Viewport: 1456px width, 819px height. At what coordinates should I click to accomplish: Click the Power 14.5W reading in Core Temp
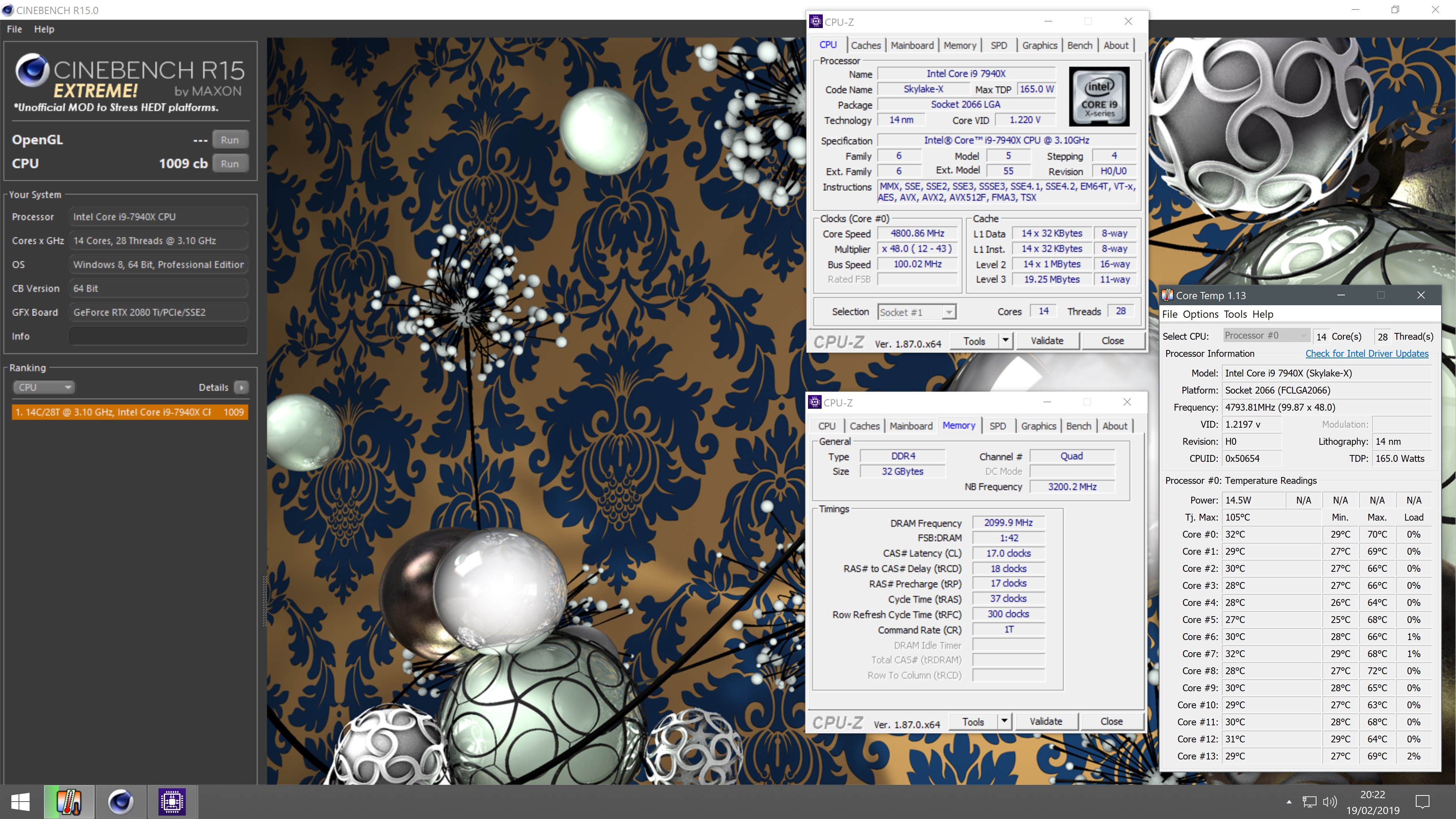pyautogui.click(x=1254, y=500)
